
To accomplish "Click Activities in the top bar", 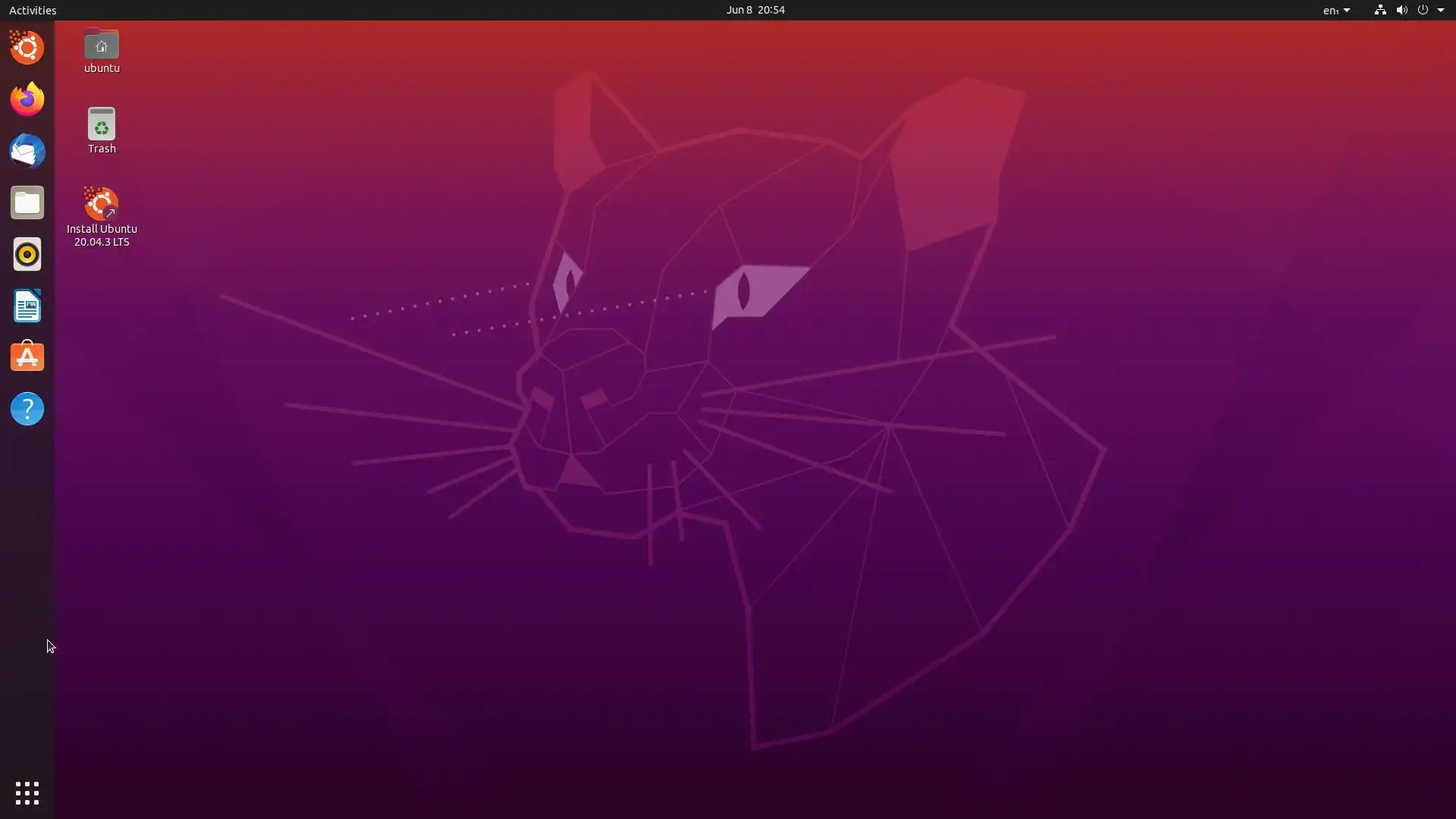I will [x=33, y=10].
